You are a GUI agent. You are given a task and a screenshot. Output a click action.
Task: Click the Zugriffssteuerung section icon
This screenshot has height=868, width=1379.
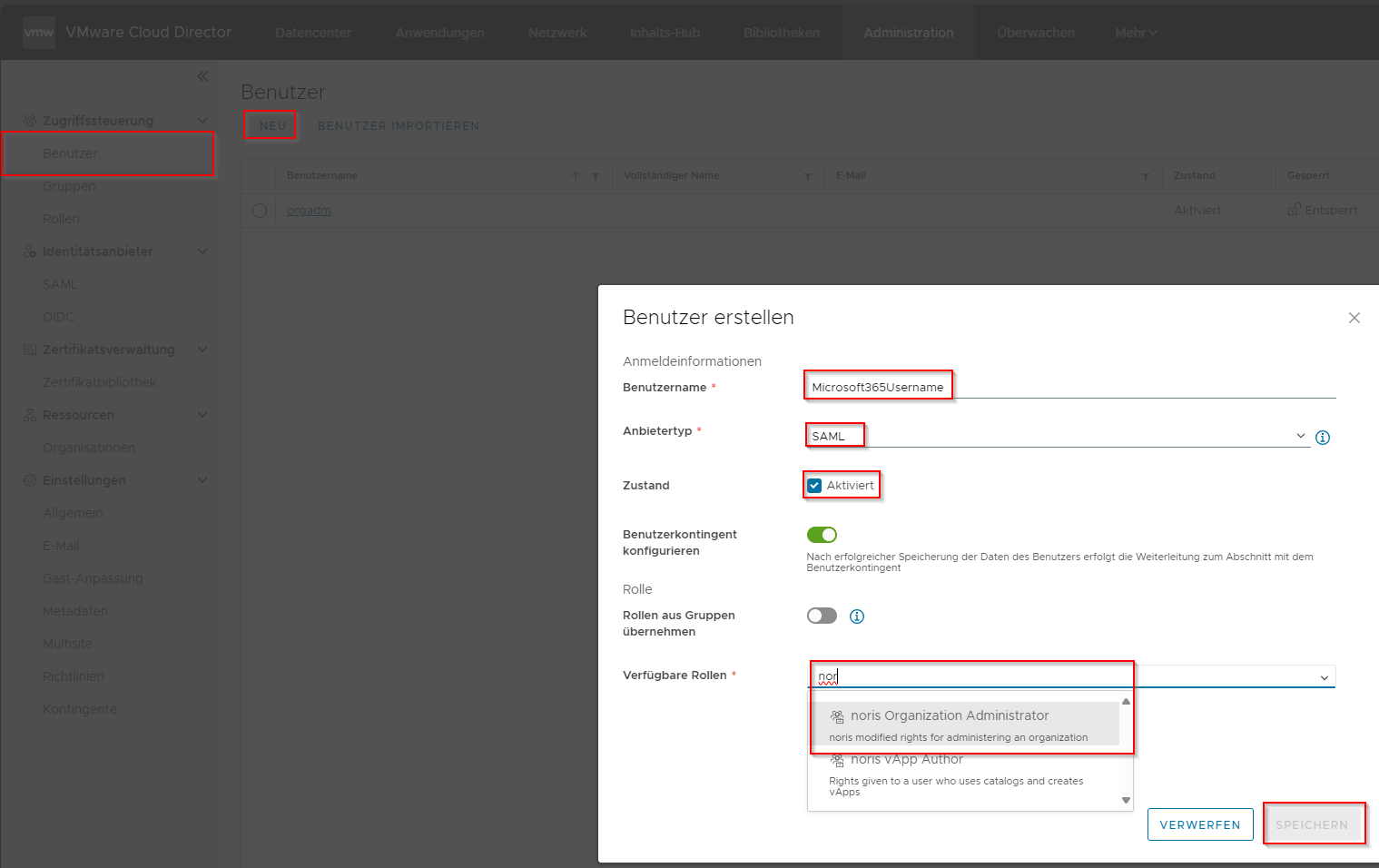pos(29,121)
